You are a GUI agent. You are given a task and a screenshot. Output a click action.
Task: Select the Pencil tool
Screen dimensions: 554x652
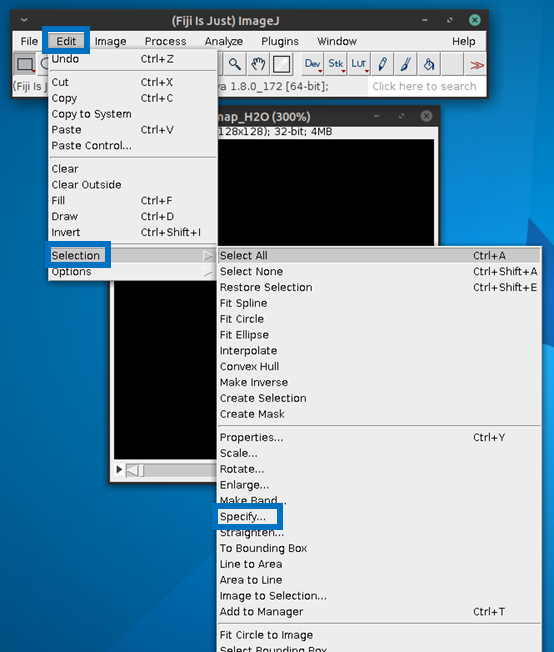coord(382,64)
